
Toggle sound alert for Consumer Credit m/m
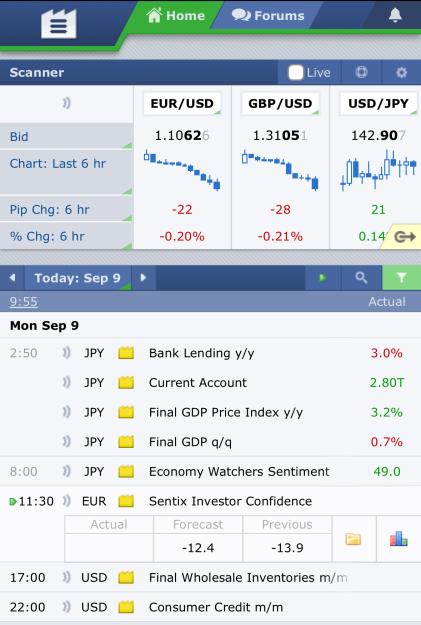coord(66,607)
